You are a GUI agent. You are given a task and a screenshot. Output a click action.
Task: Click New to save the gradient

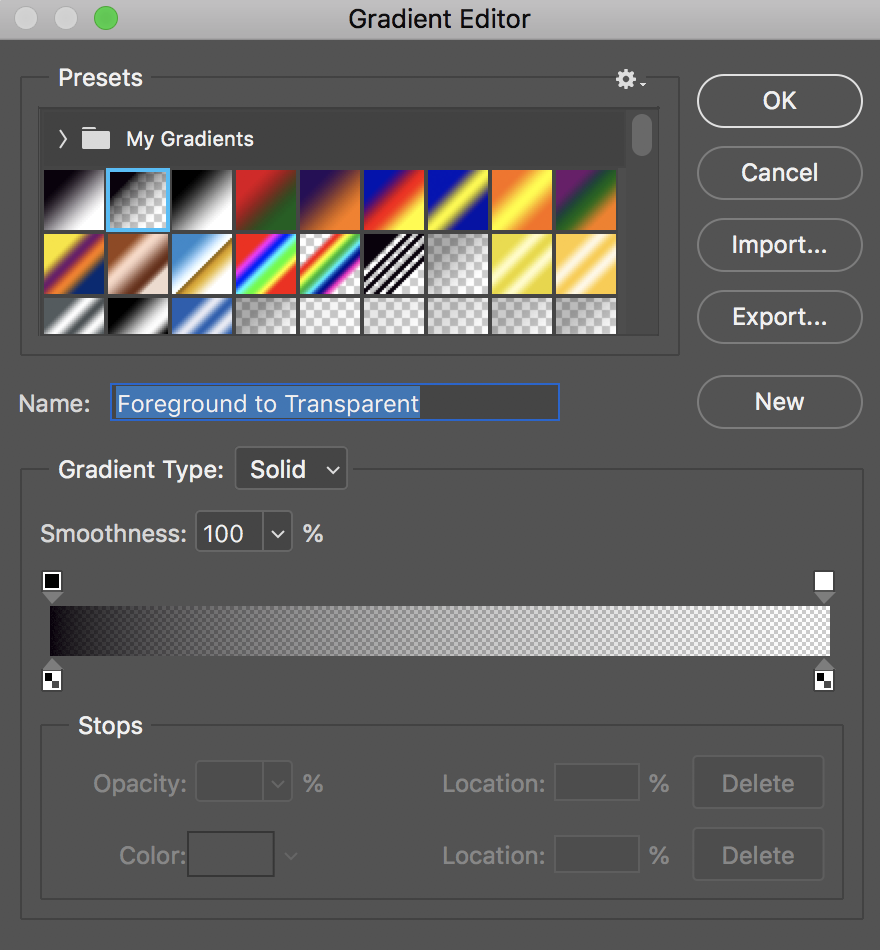pos(779,402)
